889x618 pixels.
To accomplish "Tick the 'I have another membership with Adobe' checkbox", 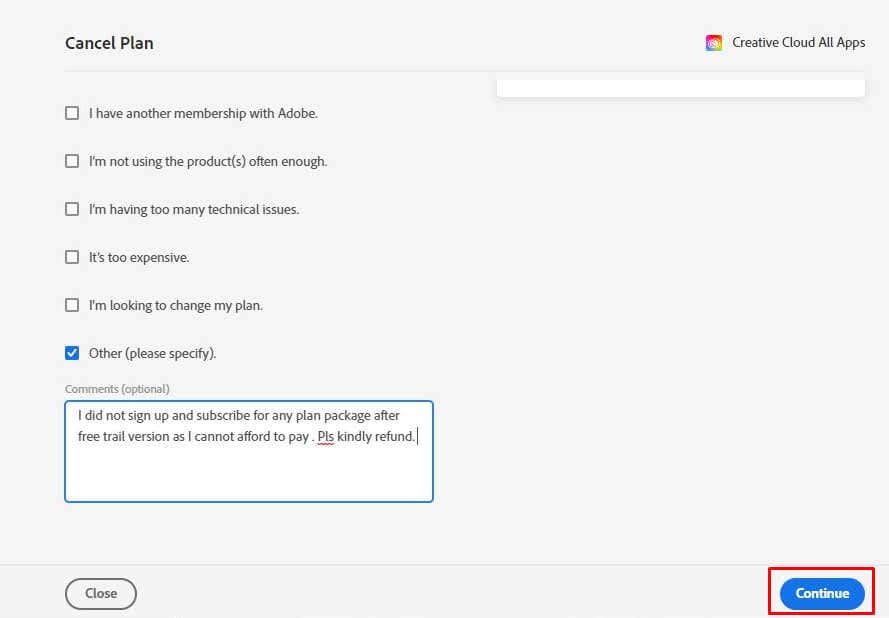I will [x=72, y=113].
